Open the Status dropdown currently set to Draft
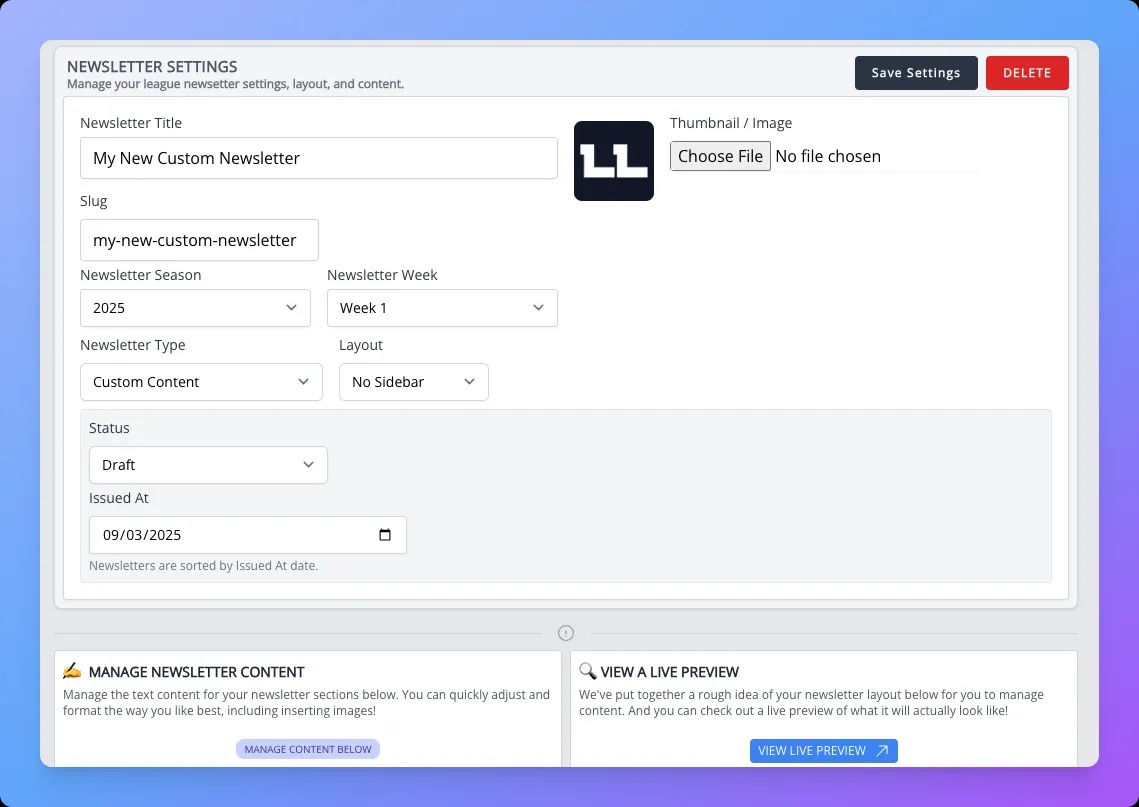 coord(208,465)
